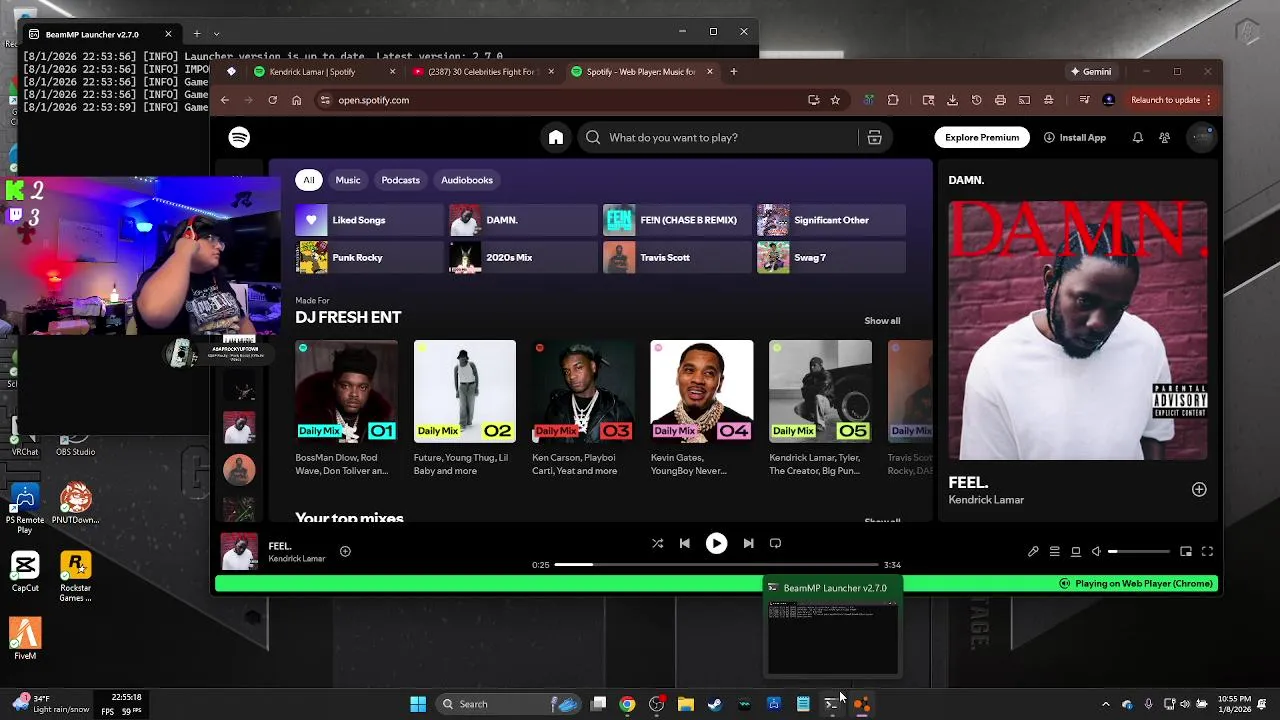Screen dimensions: 1280x720
Task: Add FEEL. to Liked Songs in Now Playing panel
Action: click(x=1199, y=489)
